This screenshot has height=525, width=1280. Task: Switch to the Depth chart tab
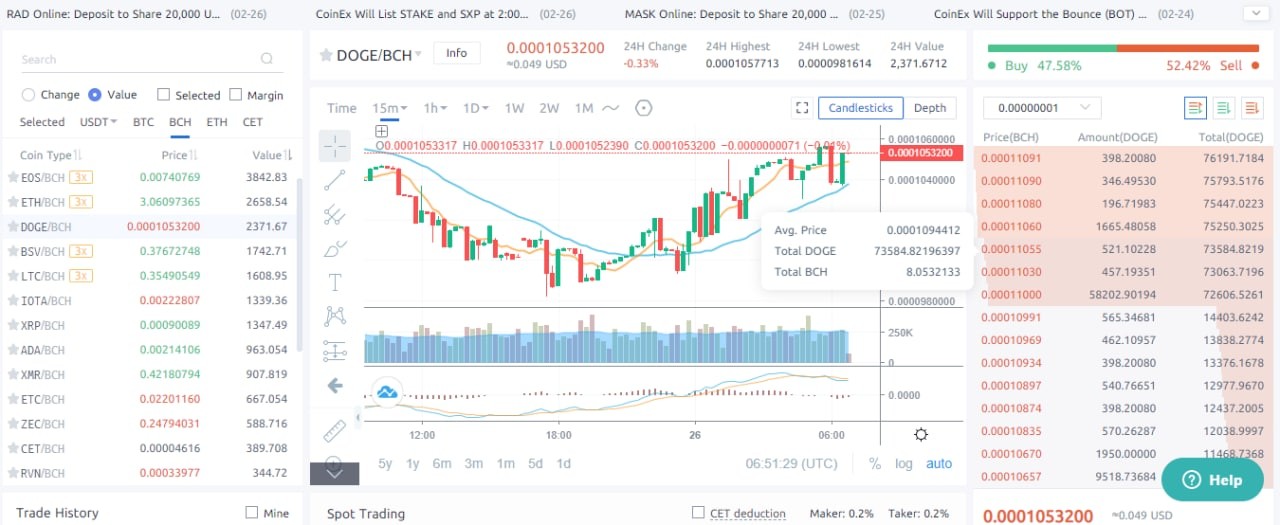pyautogui.click(x=930, y=108)
